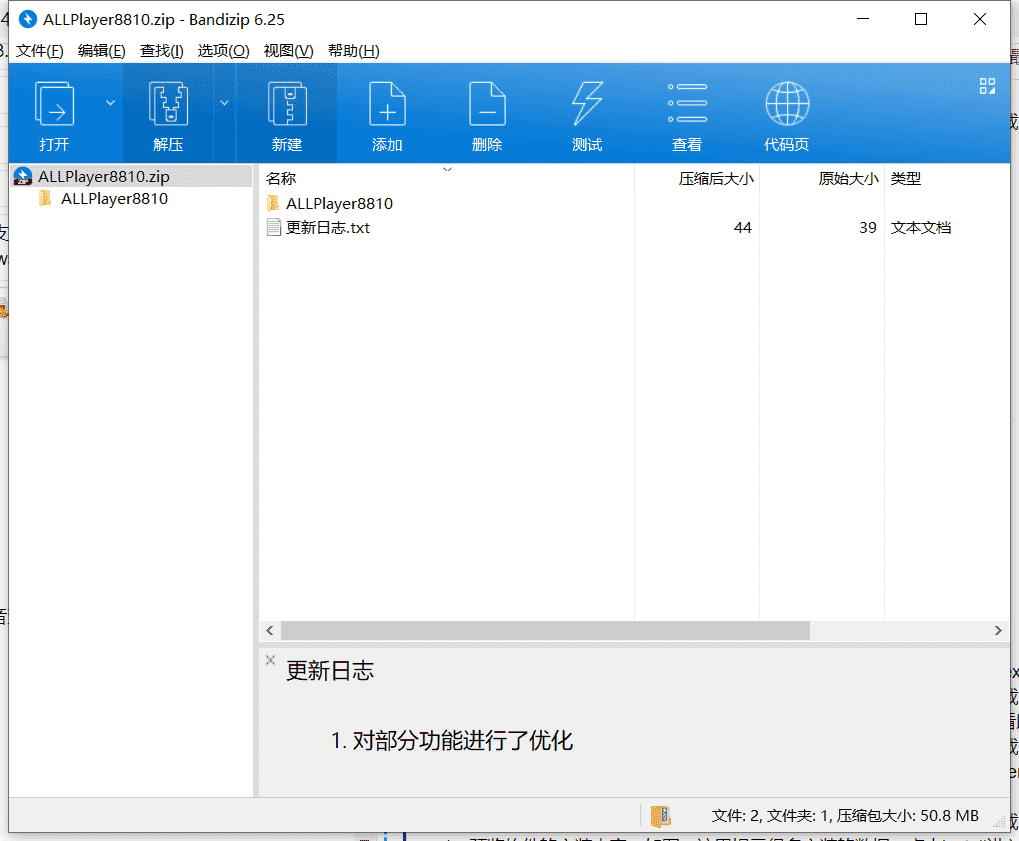
Task: Sort by 名称 column header
Action: [x=281, y=178]
